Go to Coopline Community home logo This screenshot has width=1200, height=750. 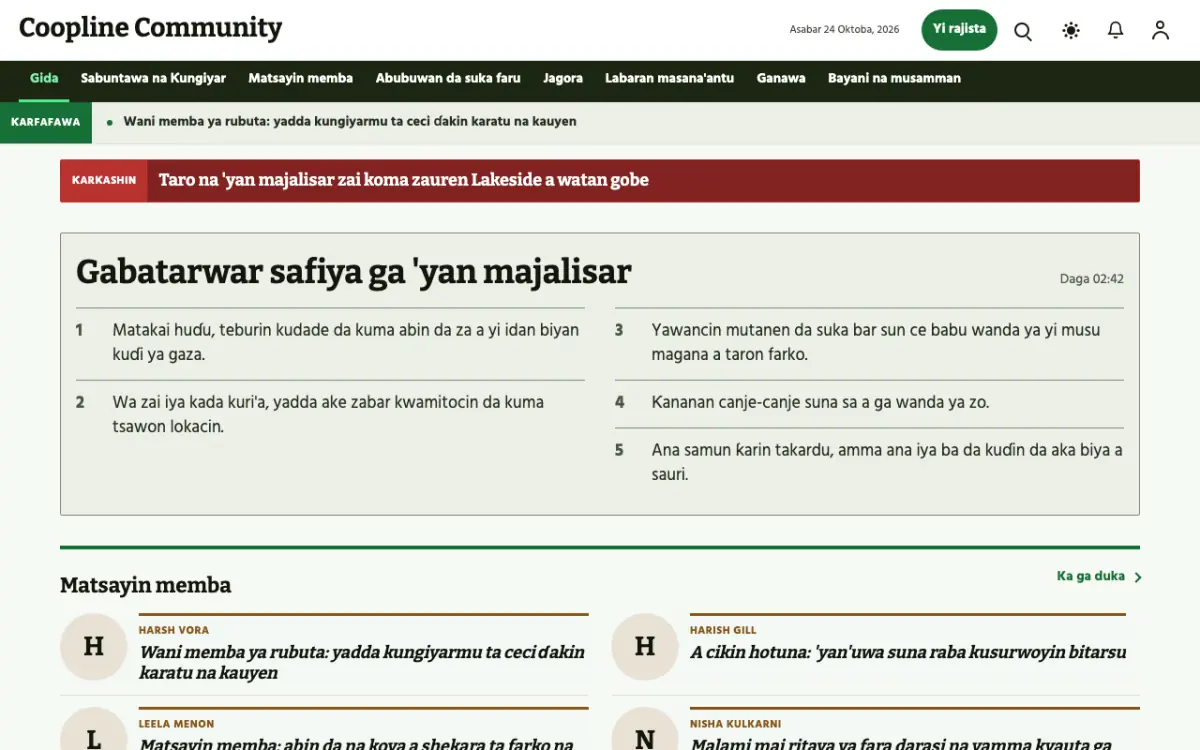pyautogui.click(x=150, y=28)
